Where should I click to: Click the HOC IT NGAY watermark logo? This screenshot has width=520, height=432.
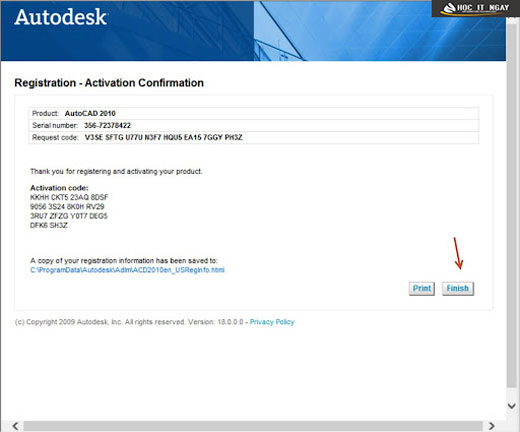click(x=476, y=8)
